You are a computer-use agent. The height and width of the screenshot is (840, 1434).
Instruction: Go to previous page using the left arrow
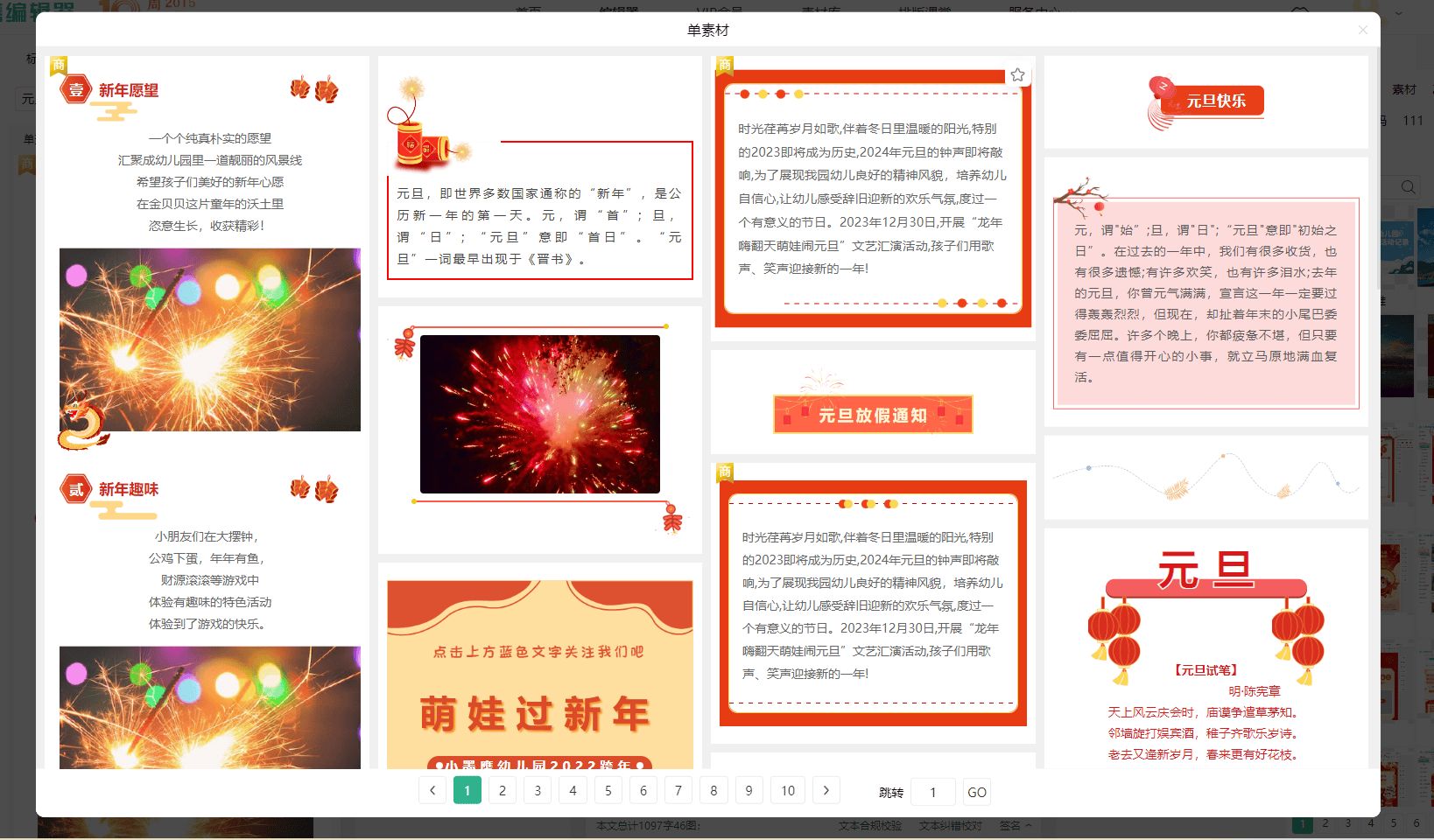pos(432,790)
